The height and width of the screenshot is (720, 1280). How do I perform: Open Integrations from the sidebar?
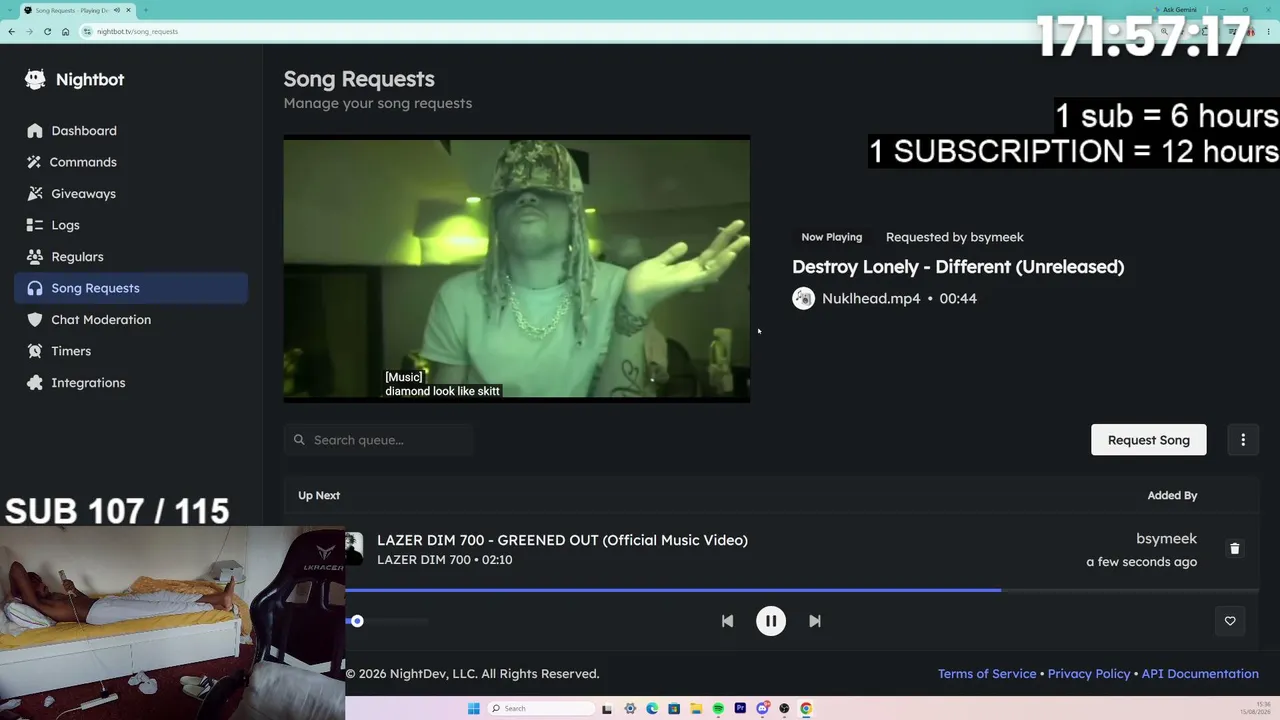click(x=131, y=383)
